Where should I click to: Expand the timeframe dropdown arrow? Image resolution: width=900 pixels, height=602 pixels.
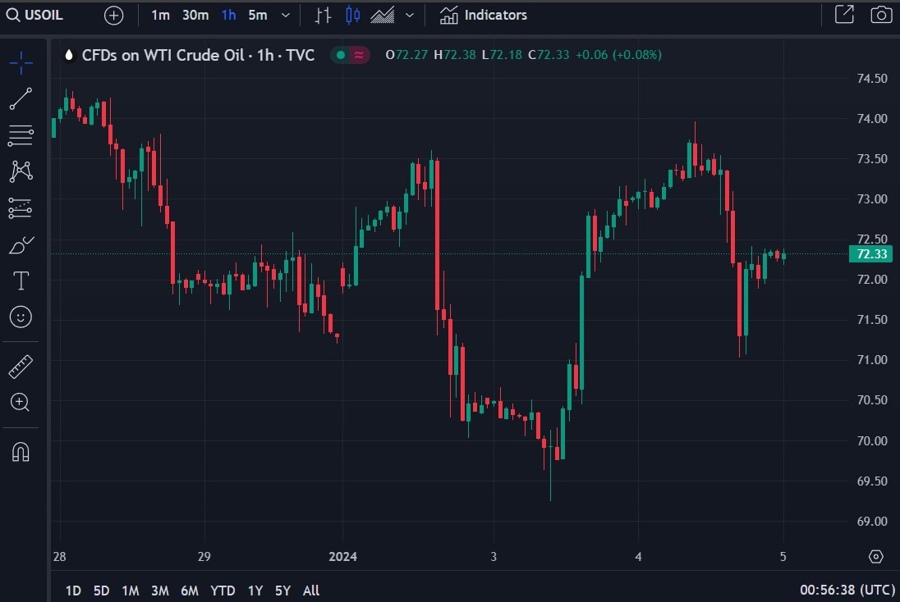click(x=285, y=15)
